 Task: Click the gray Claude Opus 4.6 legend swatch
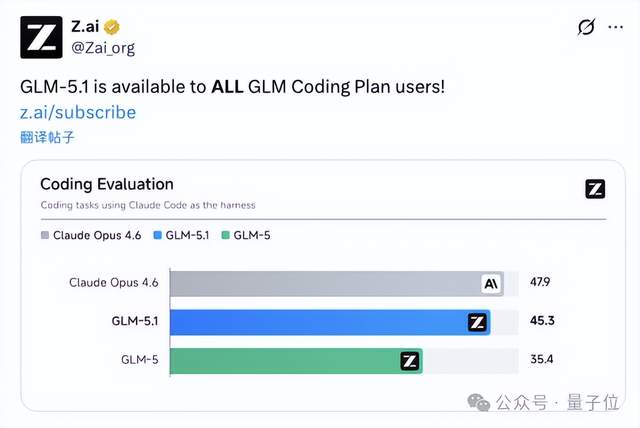click(x=45, y=236)
